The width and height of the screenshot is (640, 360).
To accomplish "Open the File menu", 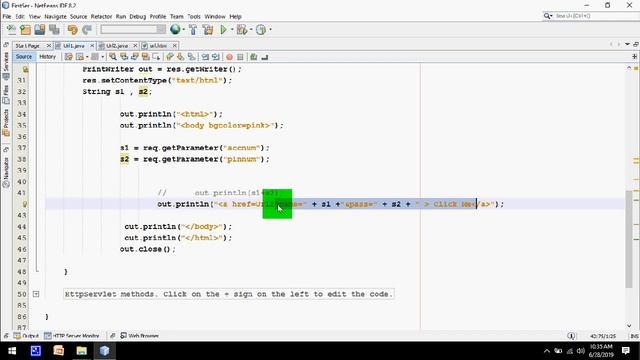I will coord(7,16).
